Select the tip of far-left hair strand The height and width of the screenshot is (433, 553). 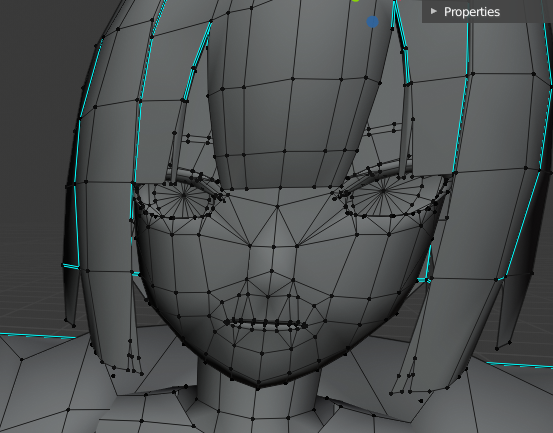tap(74, 326)
